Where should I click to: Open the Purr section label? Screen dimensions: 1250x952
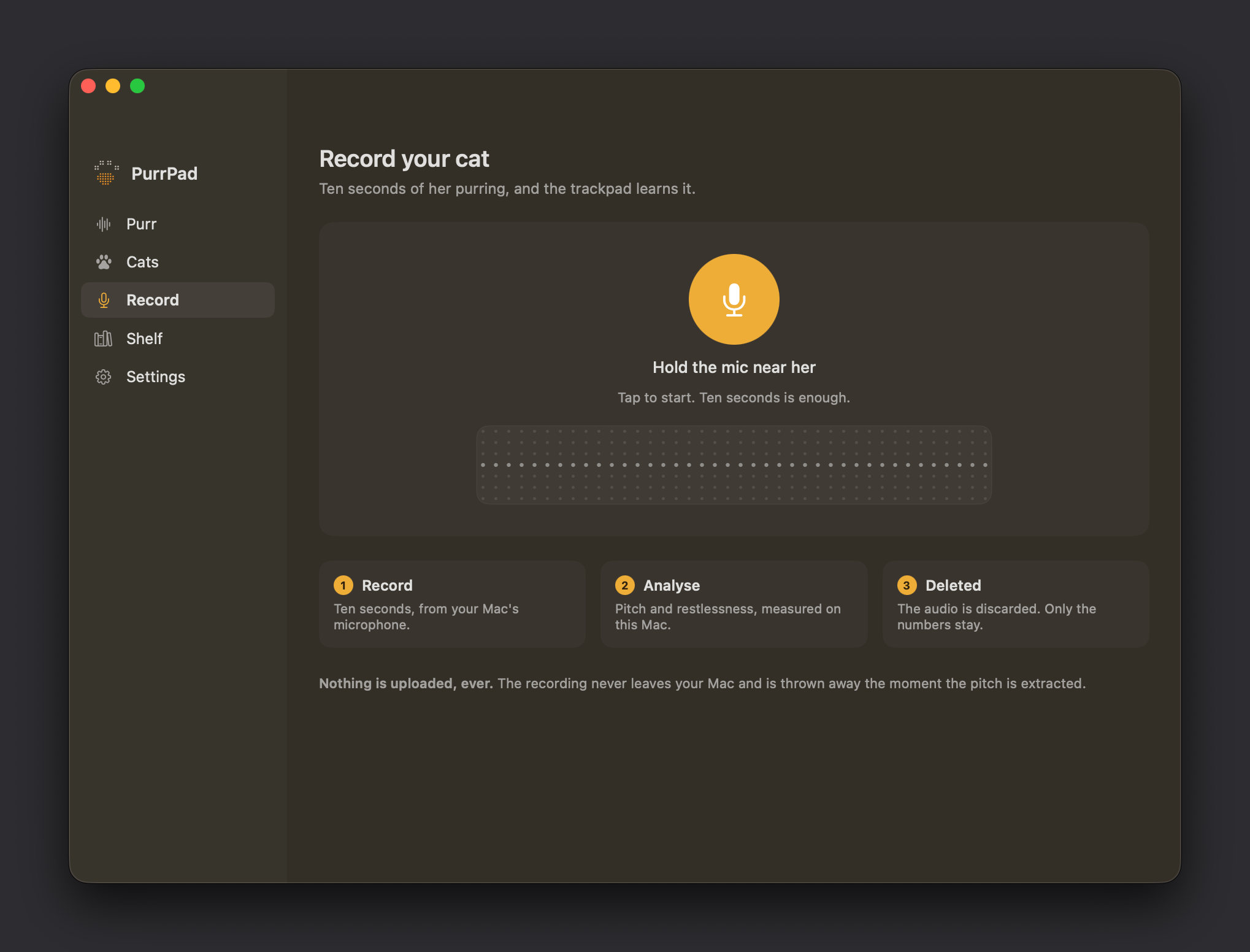(141, 224)
